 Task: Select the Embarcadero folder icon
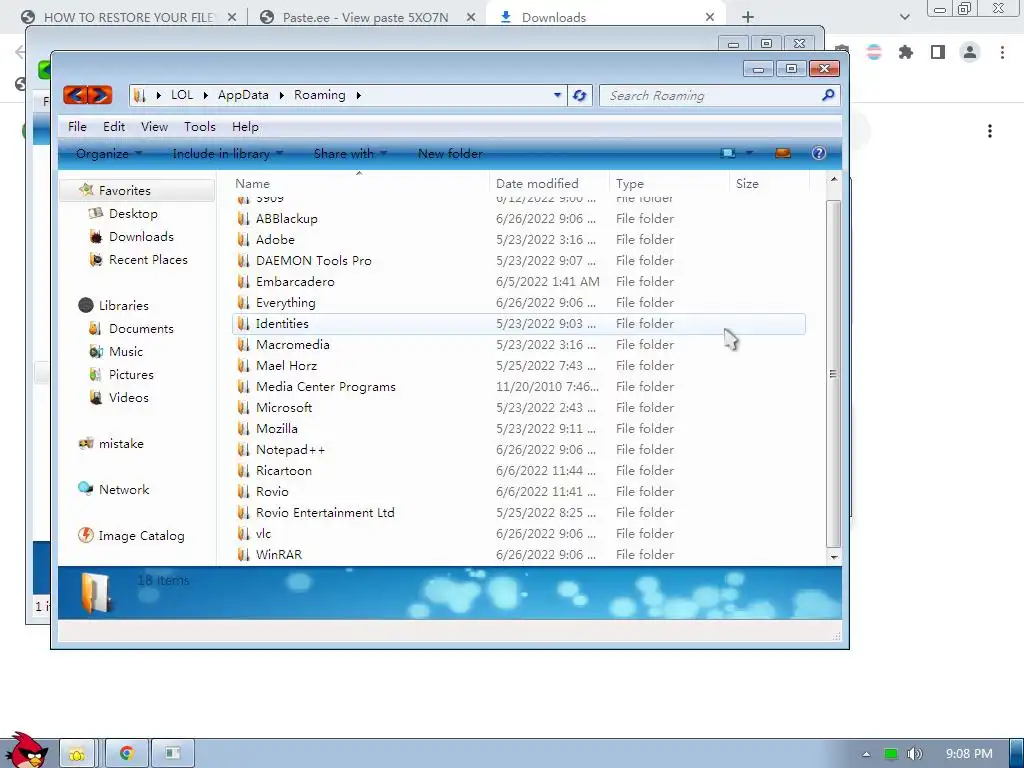[244, 281]
